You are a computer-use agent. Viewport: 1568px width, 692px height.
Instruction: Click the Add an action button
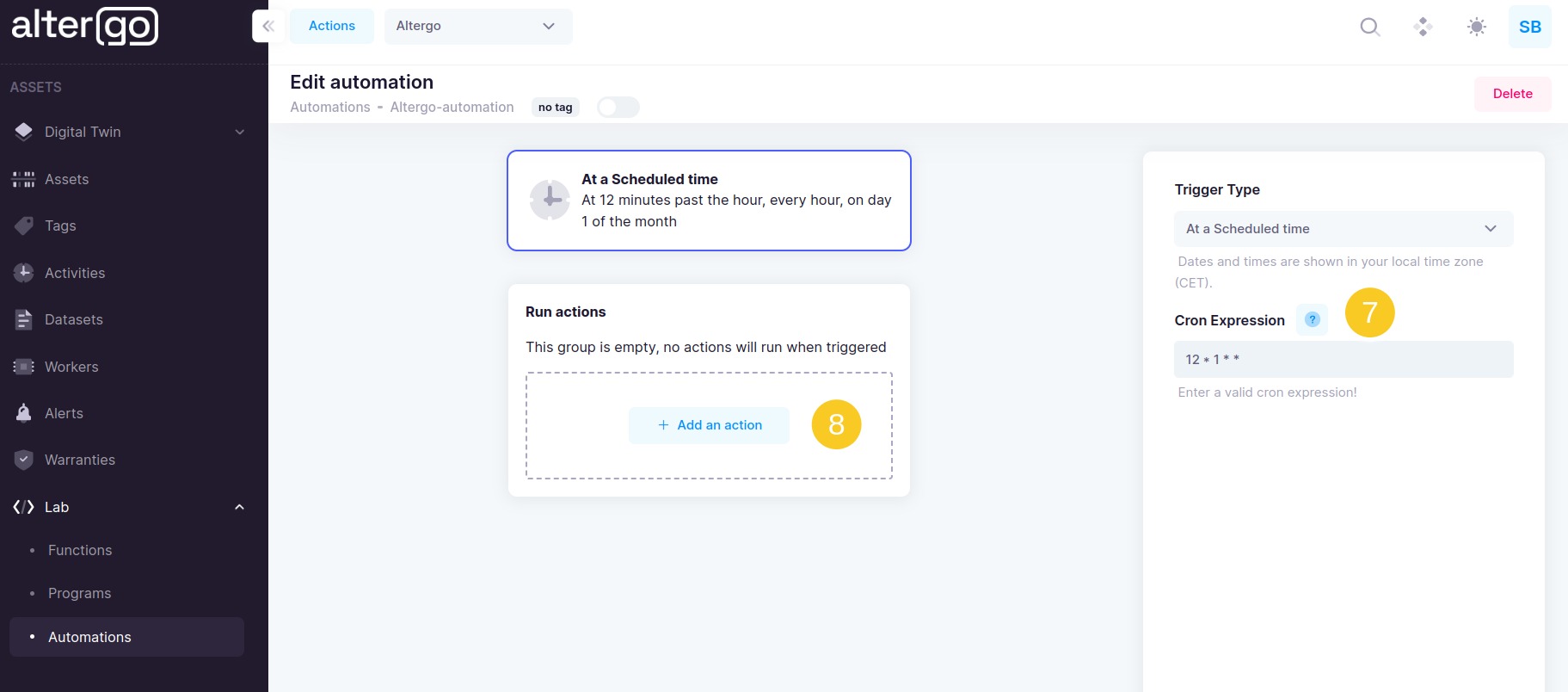[x=709, y=425]
